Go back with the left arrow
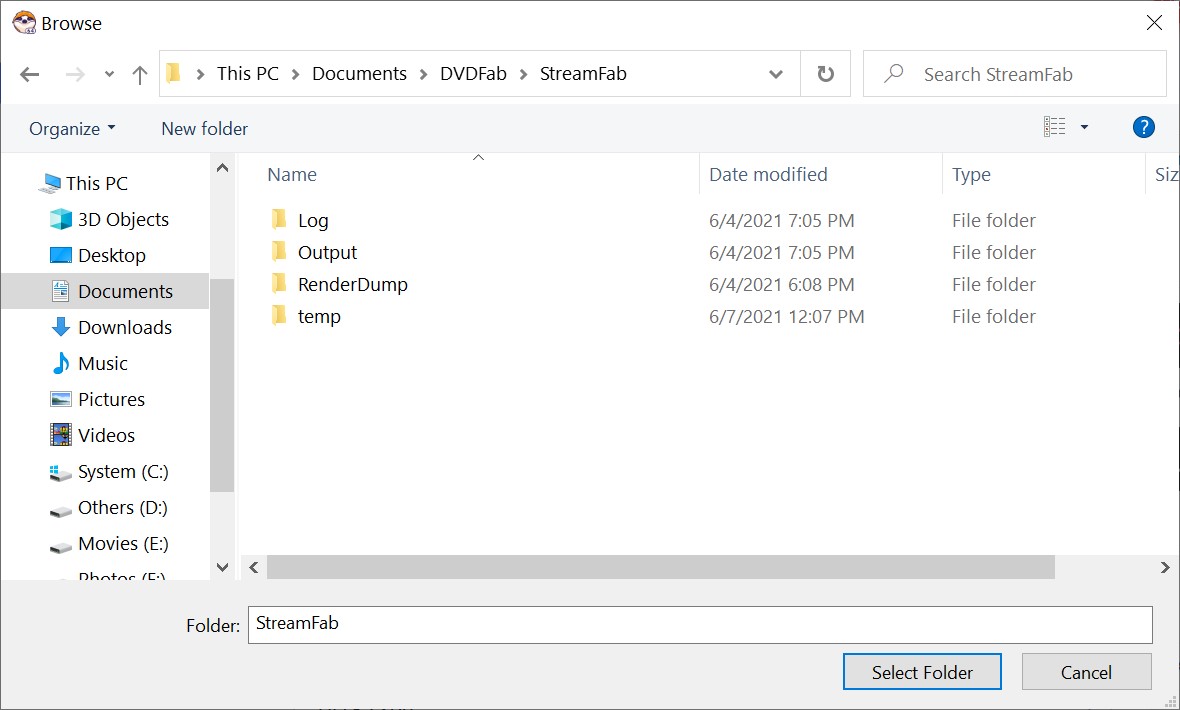The image size is (1180, 710). point(29,75)
